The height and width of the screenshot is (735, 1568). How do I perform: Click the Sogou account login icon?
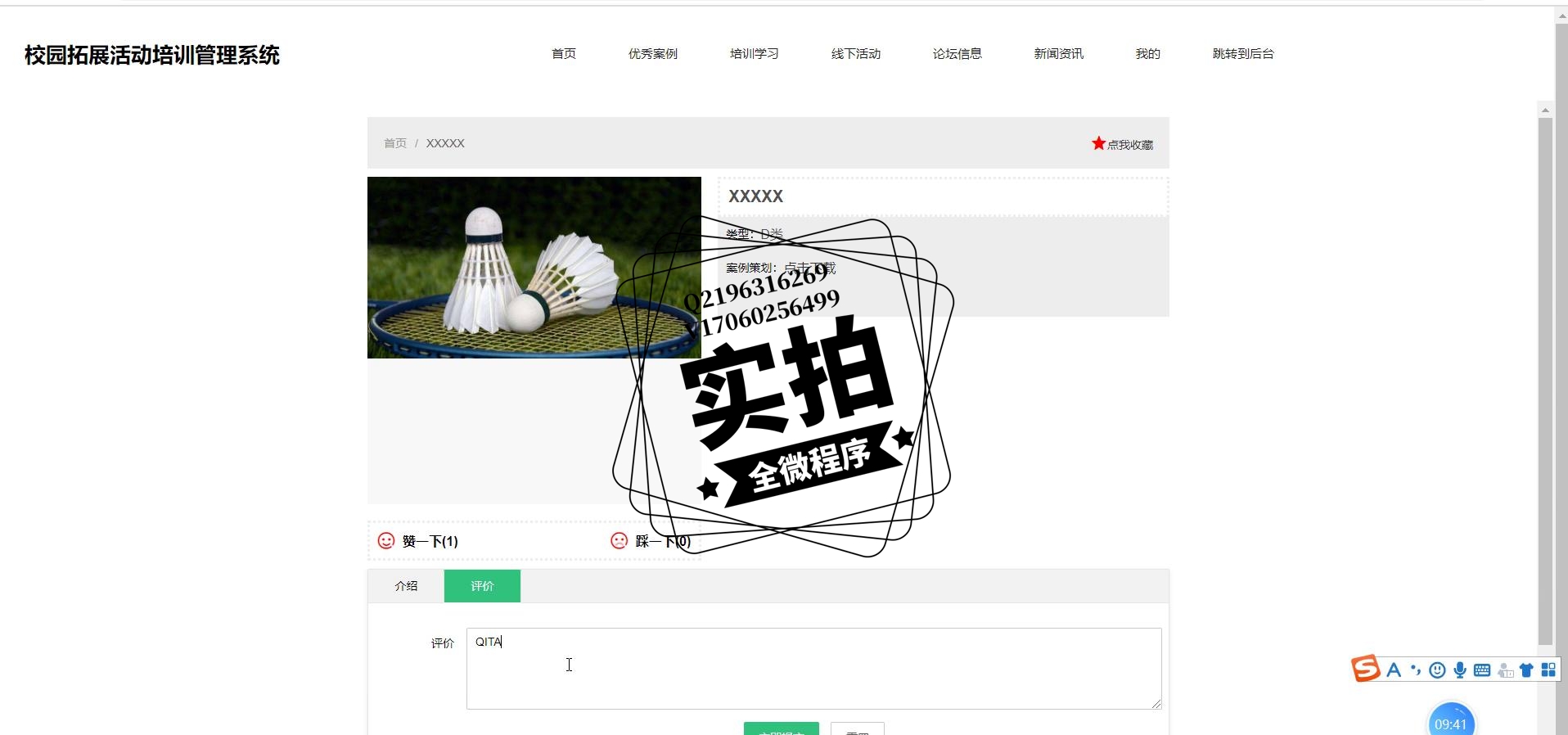coord(1505,670)
